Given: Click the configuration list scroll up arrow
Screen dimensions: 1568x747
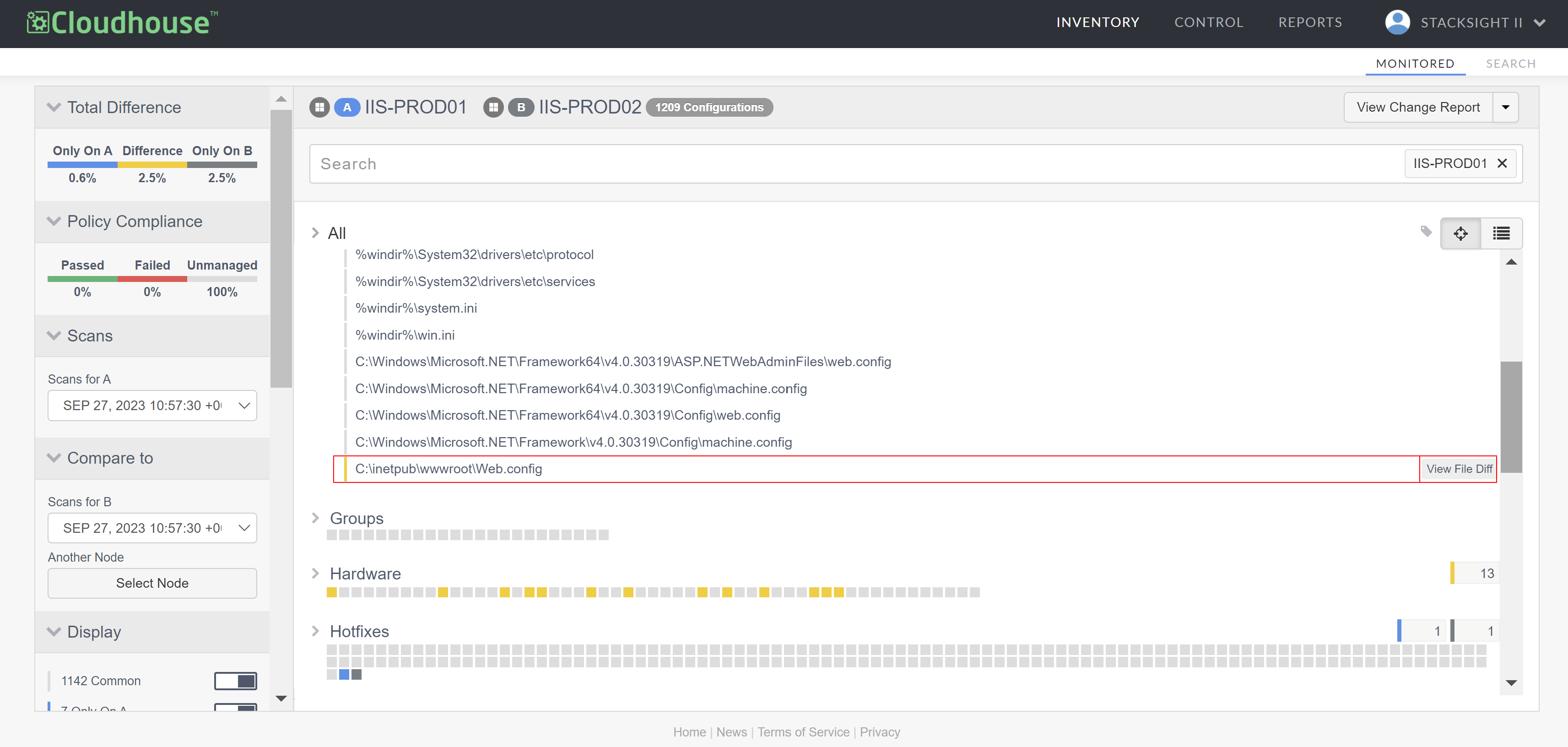Looking at the screenshot, I should click(x=1511, y=262).
